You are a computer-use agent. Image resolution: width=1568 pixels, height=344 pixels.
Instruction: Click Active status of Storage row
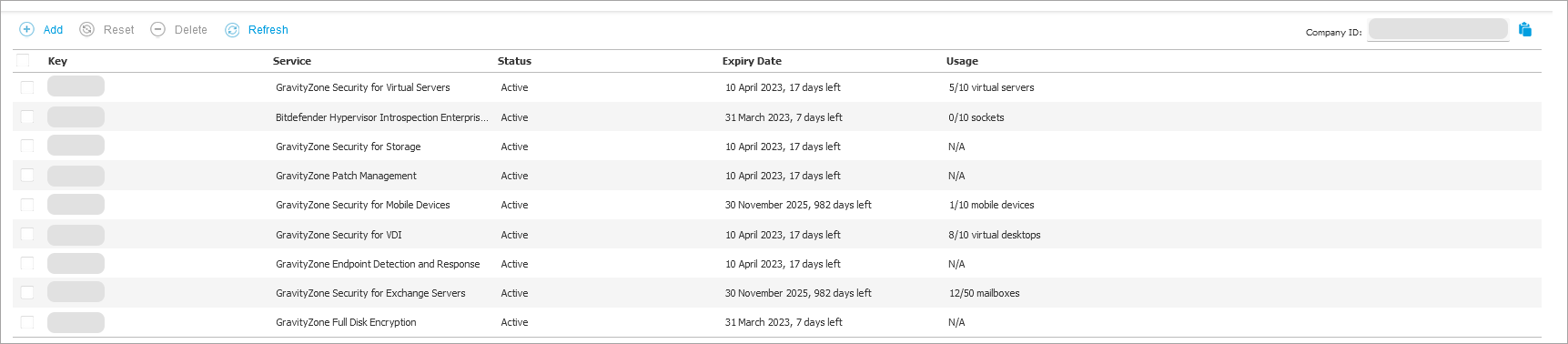click(514, 147)
